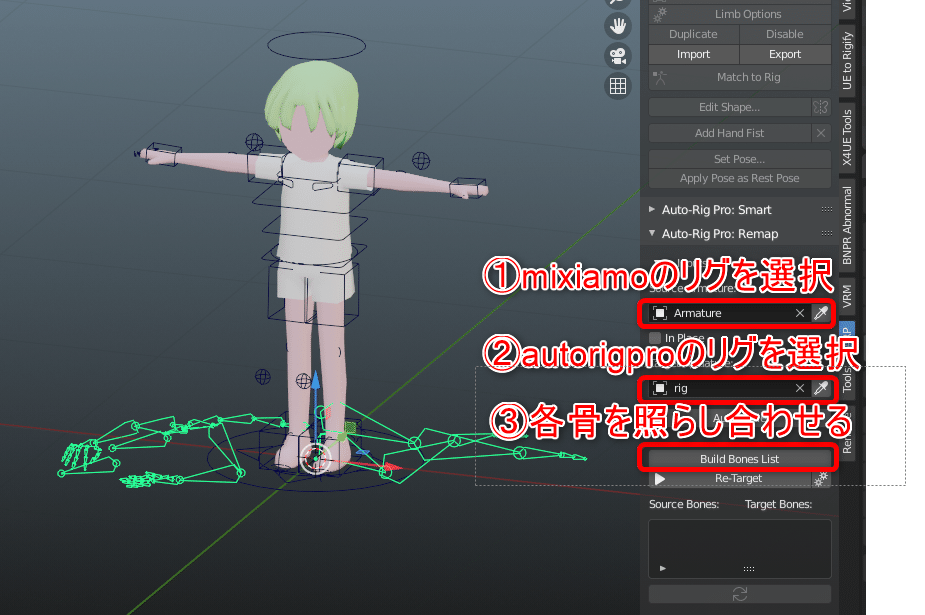Activate the hand pan icon in the viewport
The height and width of the screenshot is (615, 925).
pyautogui.click(x=618, y=26)
